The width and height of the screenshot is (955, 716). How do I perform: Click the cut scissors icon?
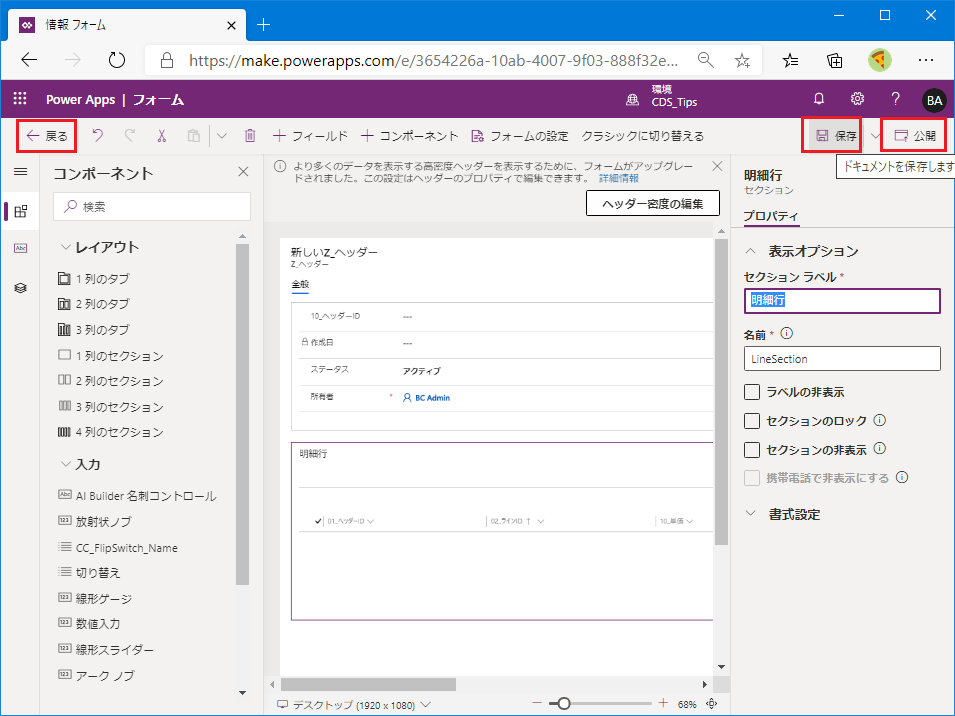(161, 135)
